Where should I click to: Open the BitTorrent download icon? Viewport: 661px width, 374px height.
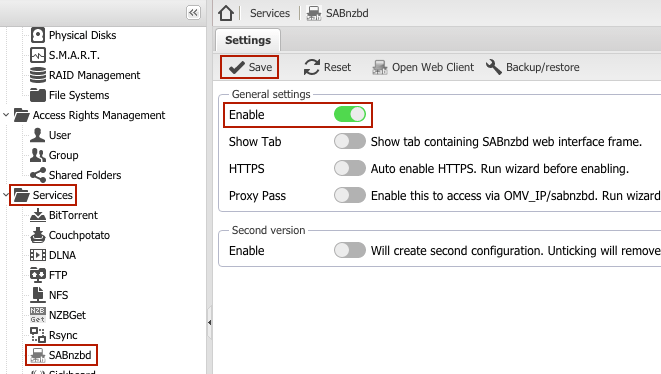(38, 215)
